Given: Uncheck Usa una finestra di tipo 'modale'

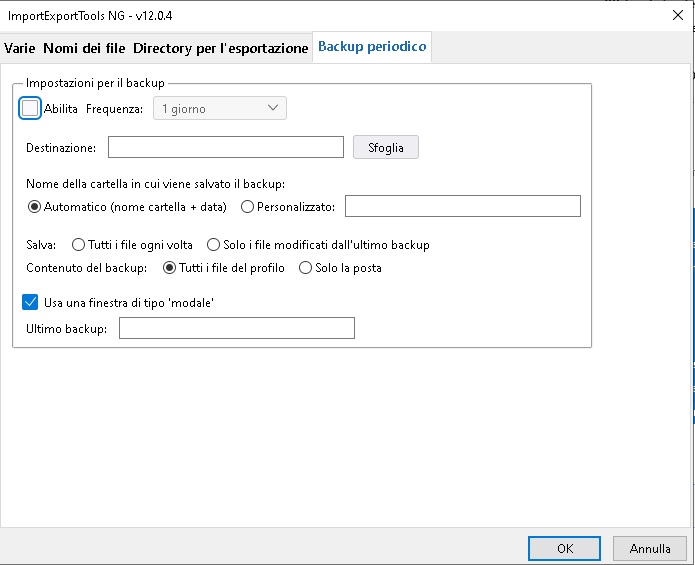Looking at the screenshot, I should click(x=30, y=302).
